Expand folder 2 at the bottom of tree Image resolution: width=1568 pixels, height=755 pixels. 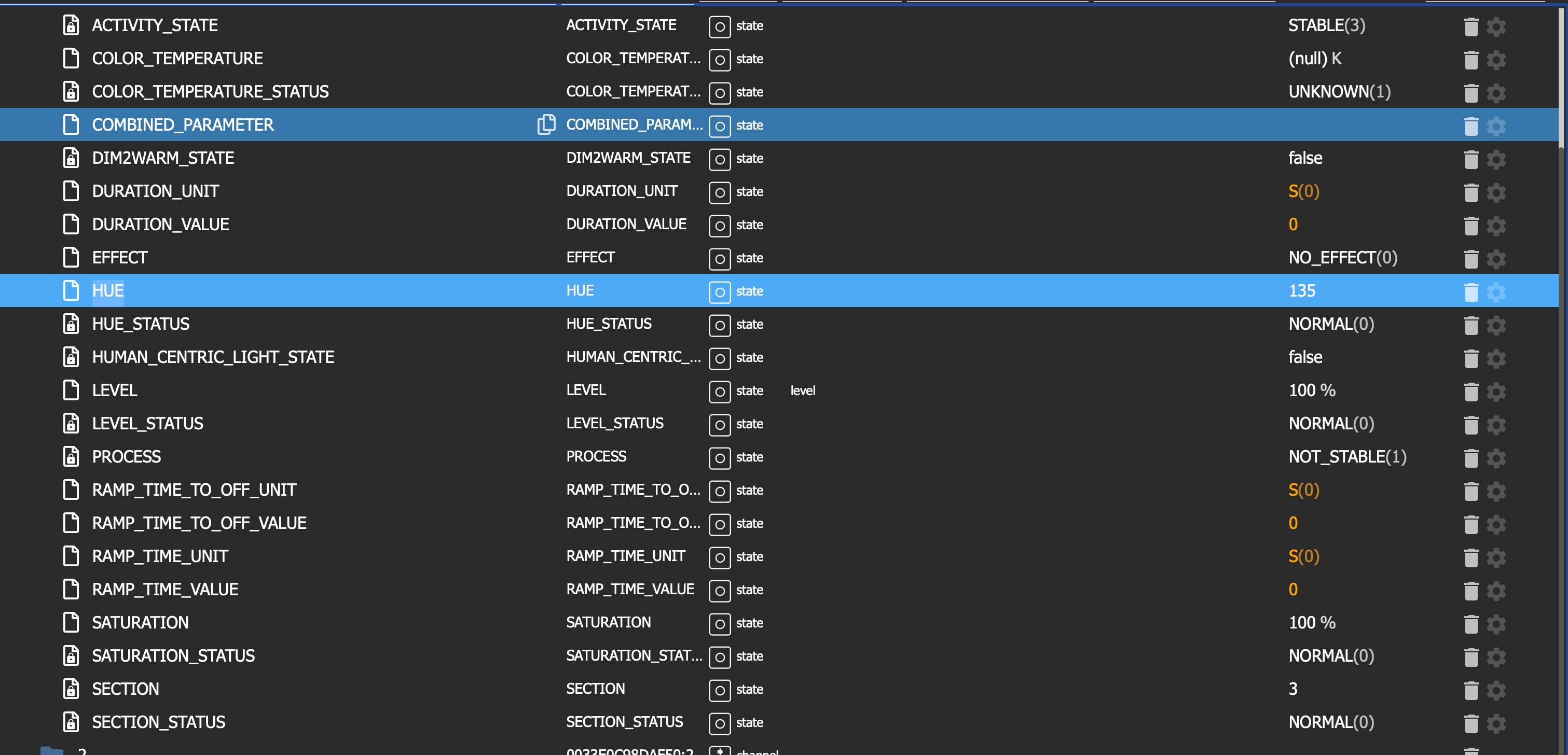coord(52,751)
